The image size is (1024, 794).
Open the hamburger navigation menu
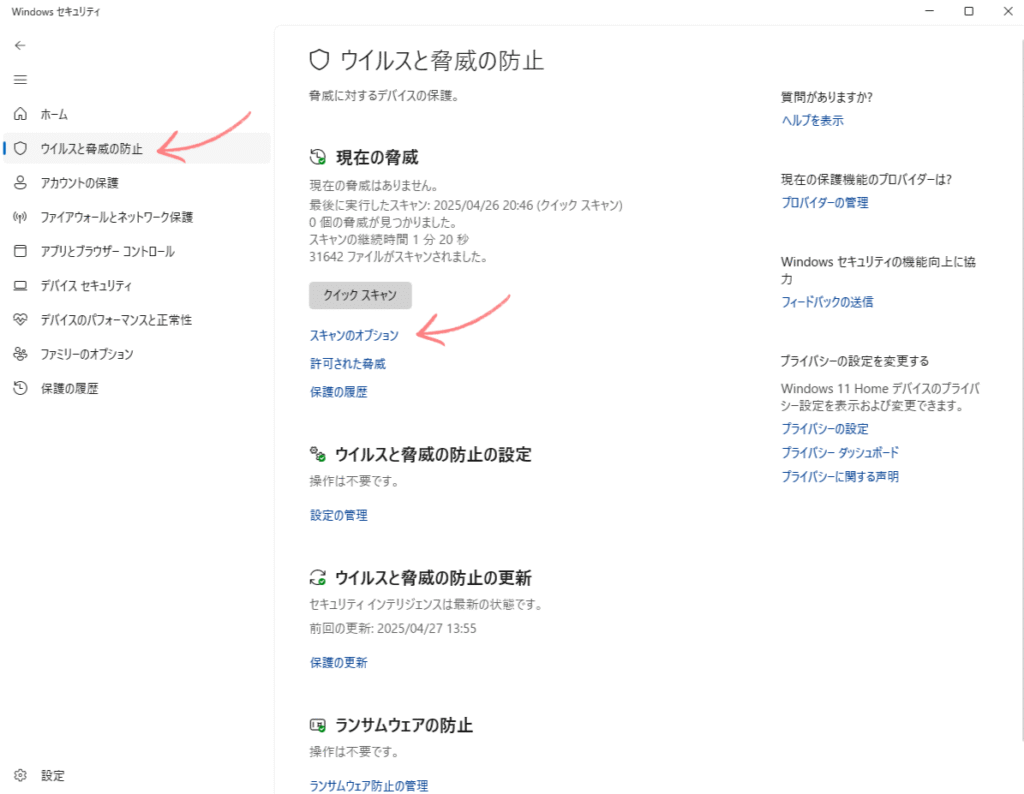(x=20, y=80)
